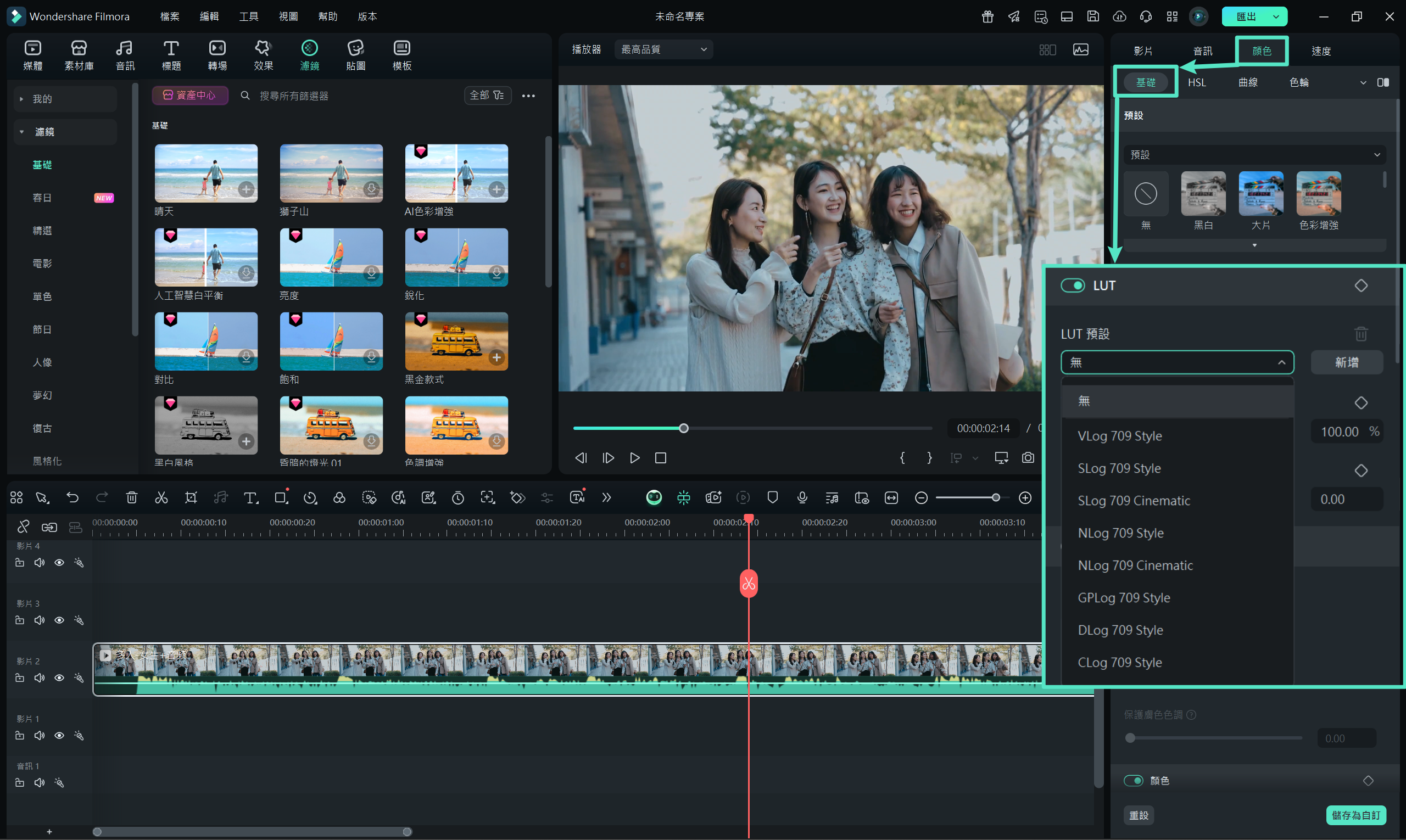
Task: Click the voiceover microphone icon in toolbar
Action: point(802,497)
